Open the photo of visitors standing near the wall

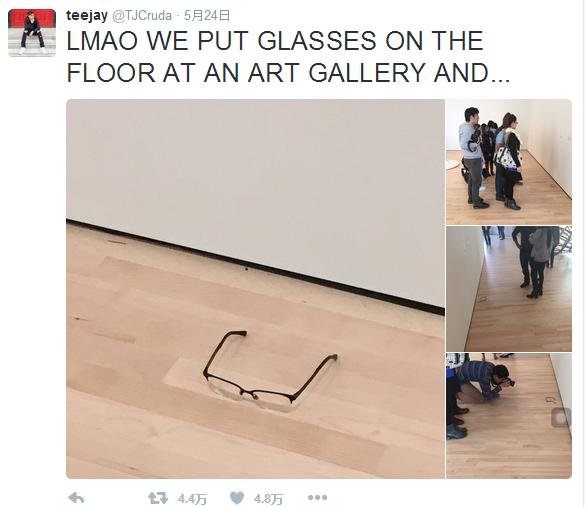tap(509, 162)
